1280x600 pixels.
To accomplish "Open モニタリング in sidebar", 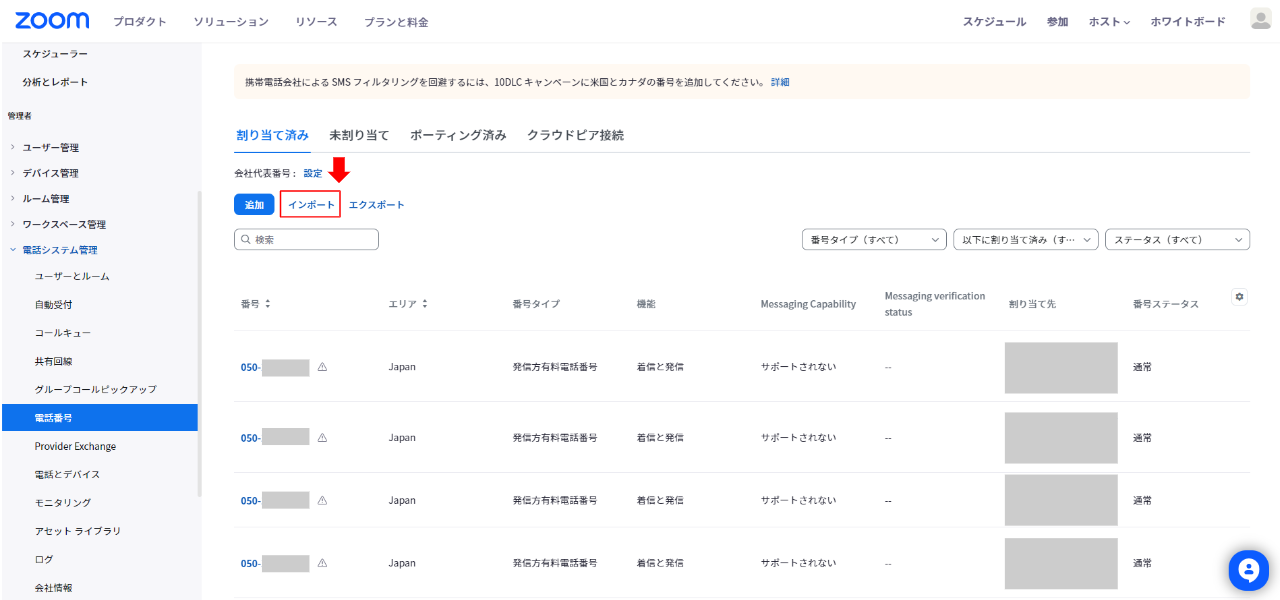I will [x=63, y=502].
